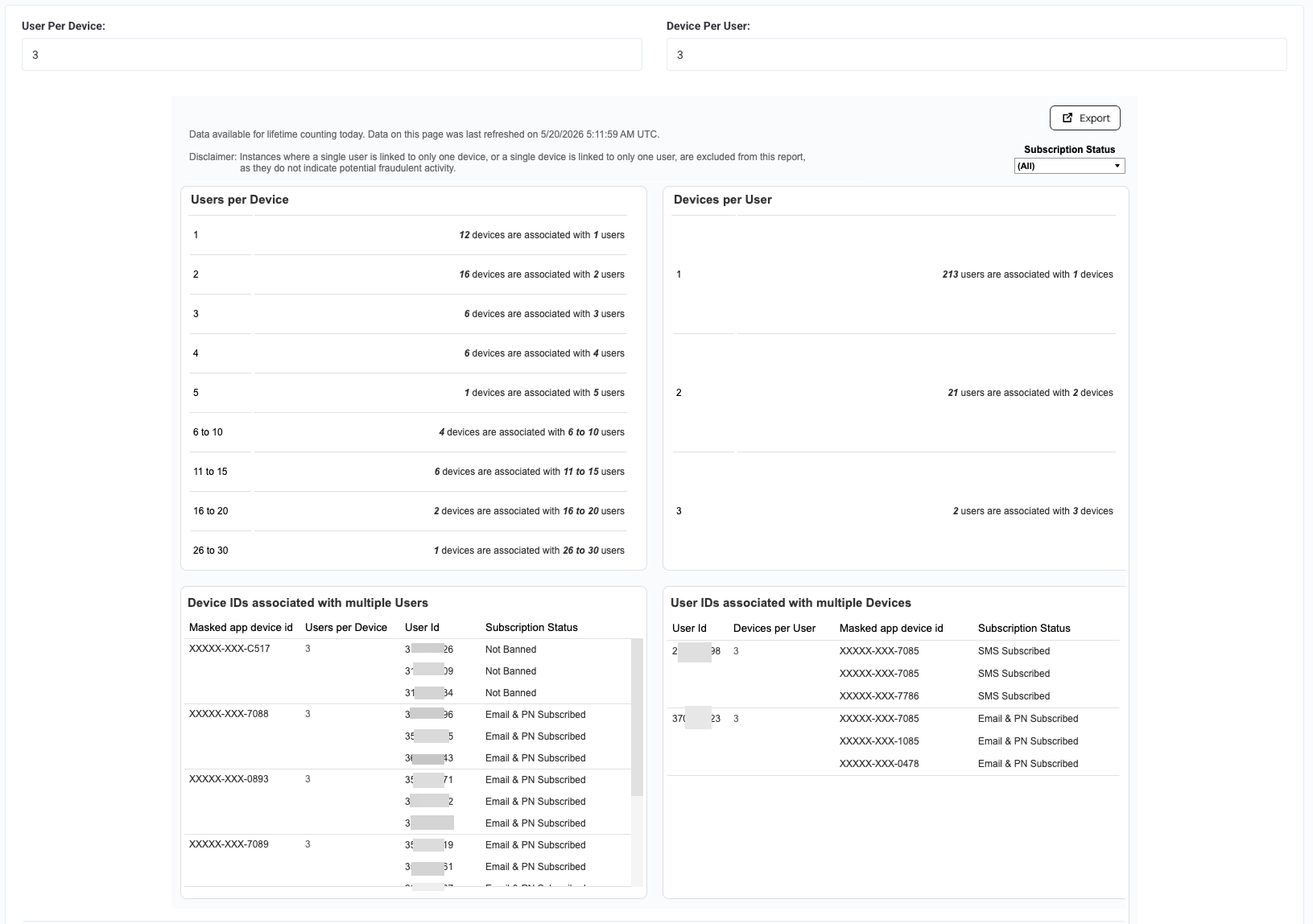
Task: Open the Subscription Status dropdown
Action: 1069,166
